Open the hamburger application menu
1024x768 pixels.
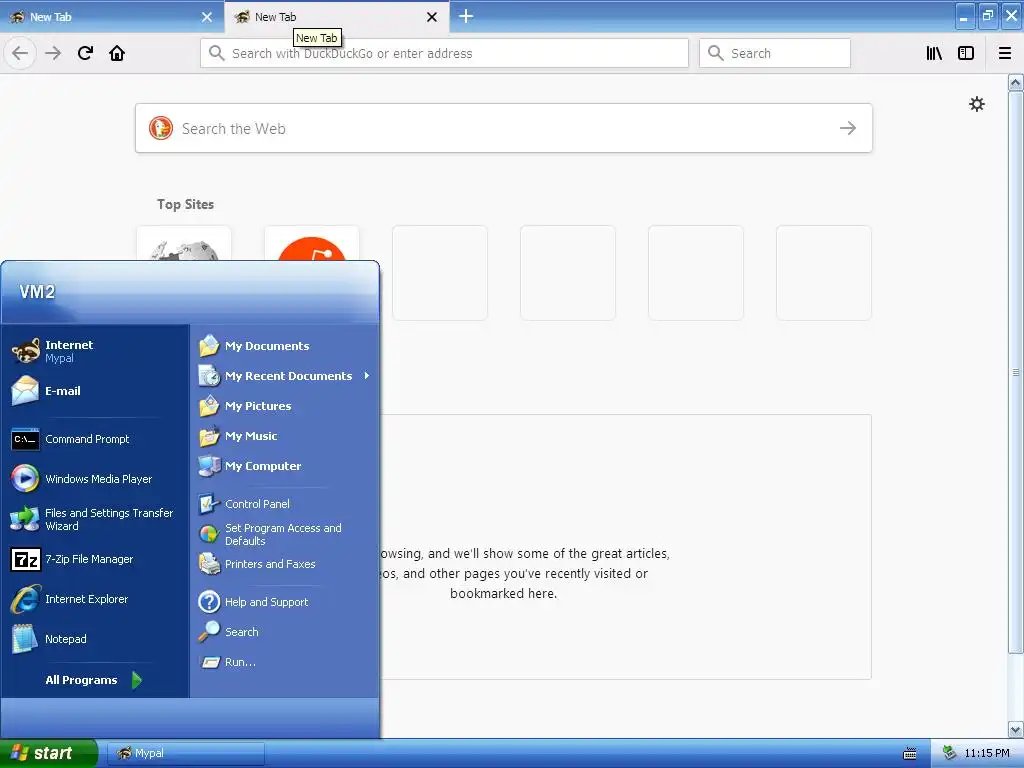(x=1005, y=53)
